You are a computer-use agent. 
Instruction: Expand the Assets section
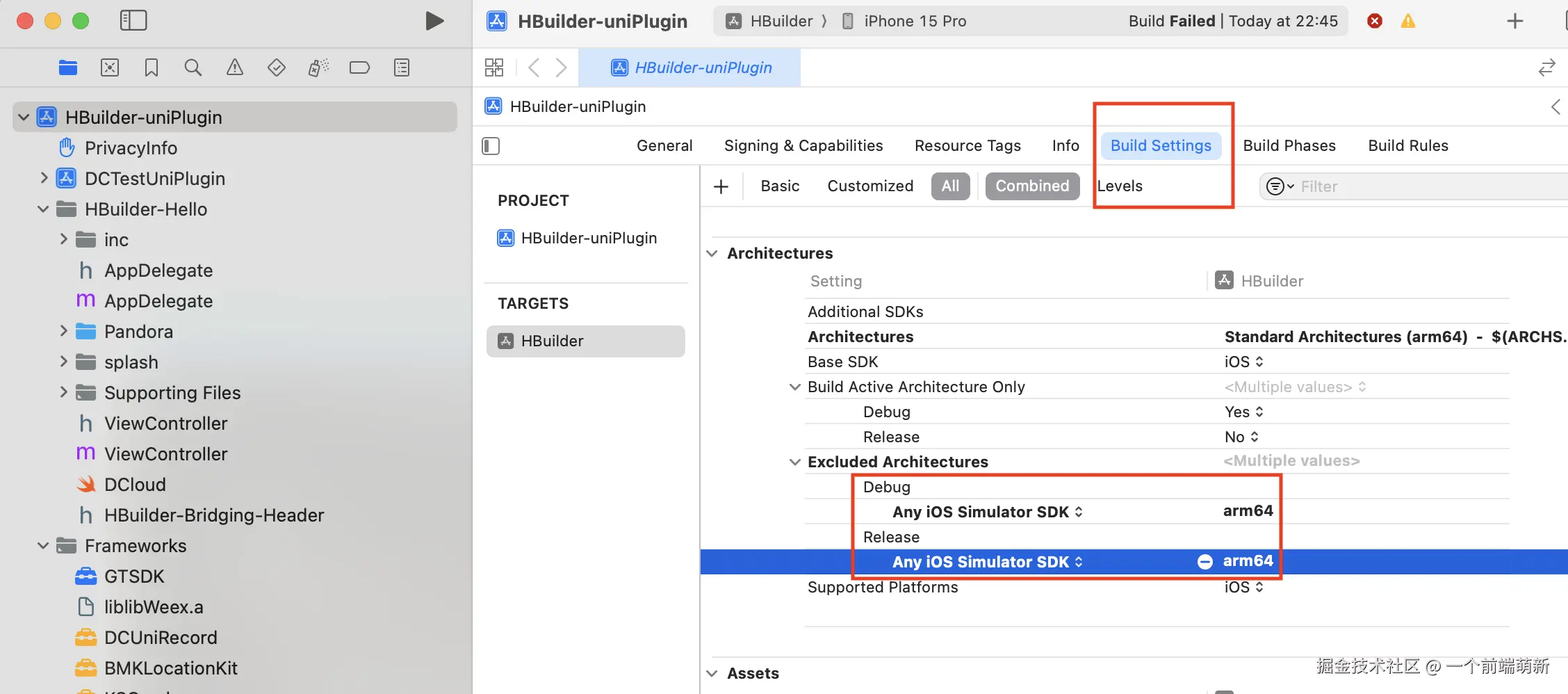coord(712,673)
